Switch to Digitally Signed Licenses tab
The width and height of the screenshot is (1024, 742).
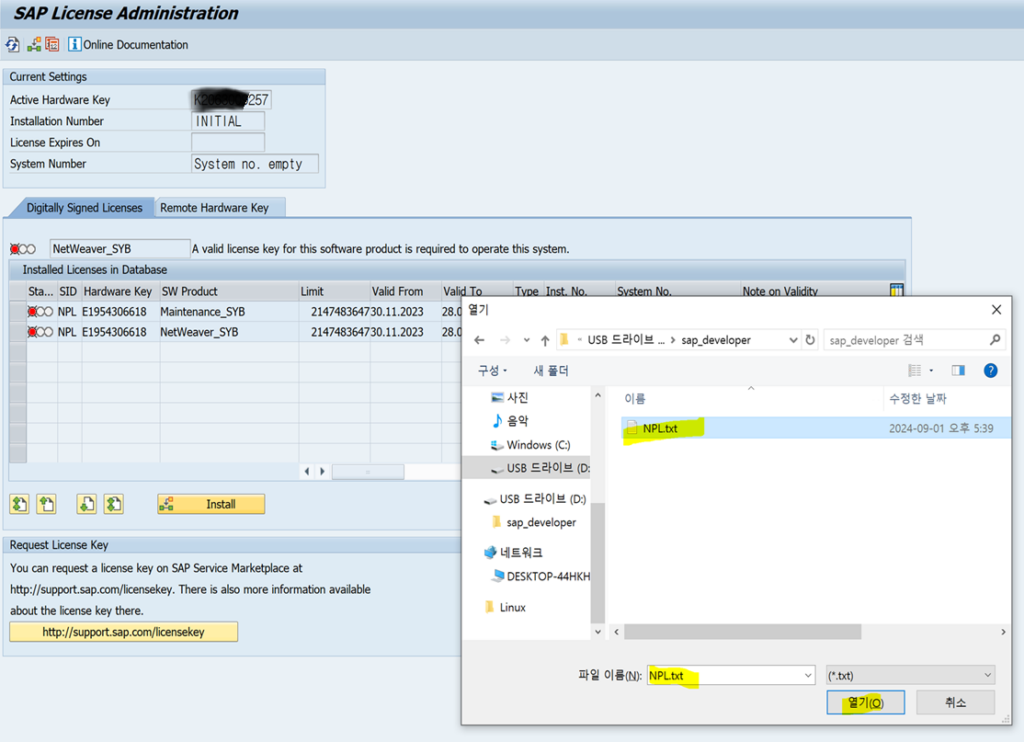point(84,208)
